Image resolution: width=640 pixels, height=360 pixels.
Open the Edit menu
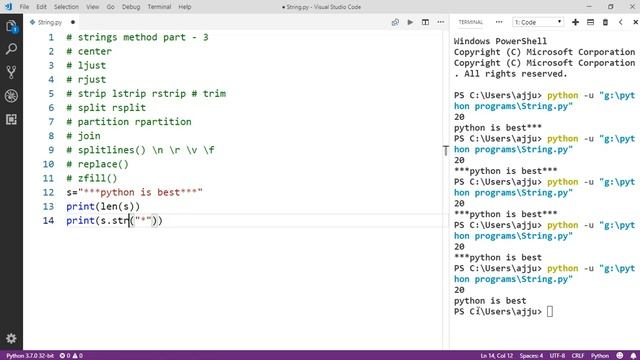tap(41, 7)
